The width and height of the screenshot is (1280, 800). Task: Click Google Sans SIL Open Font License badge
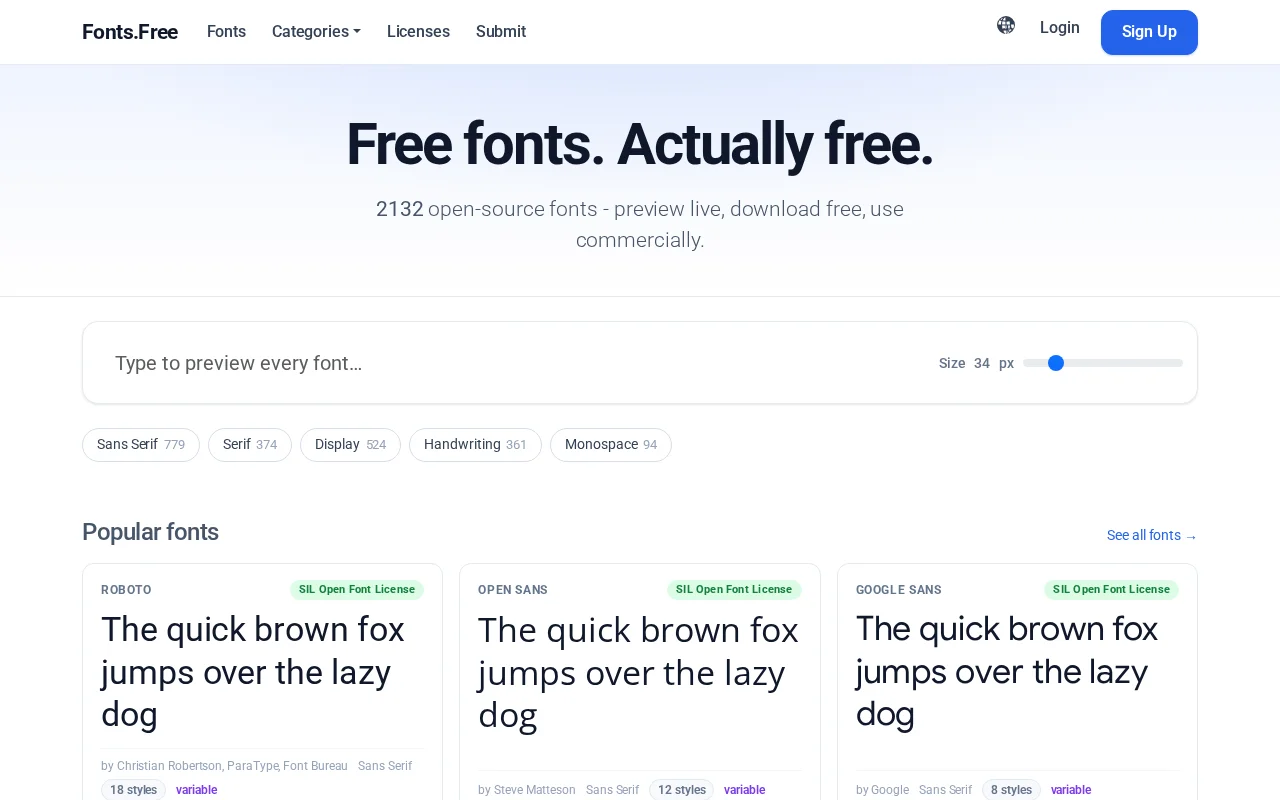pos(1111,590)
